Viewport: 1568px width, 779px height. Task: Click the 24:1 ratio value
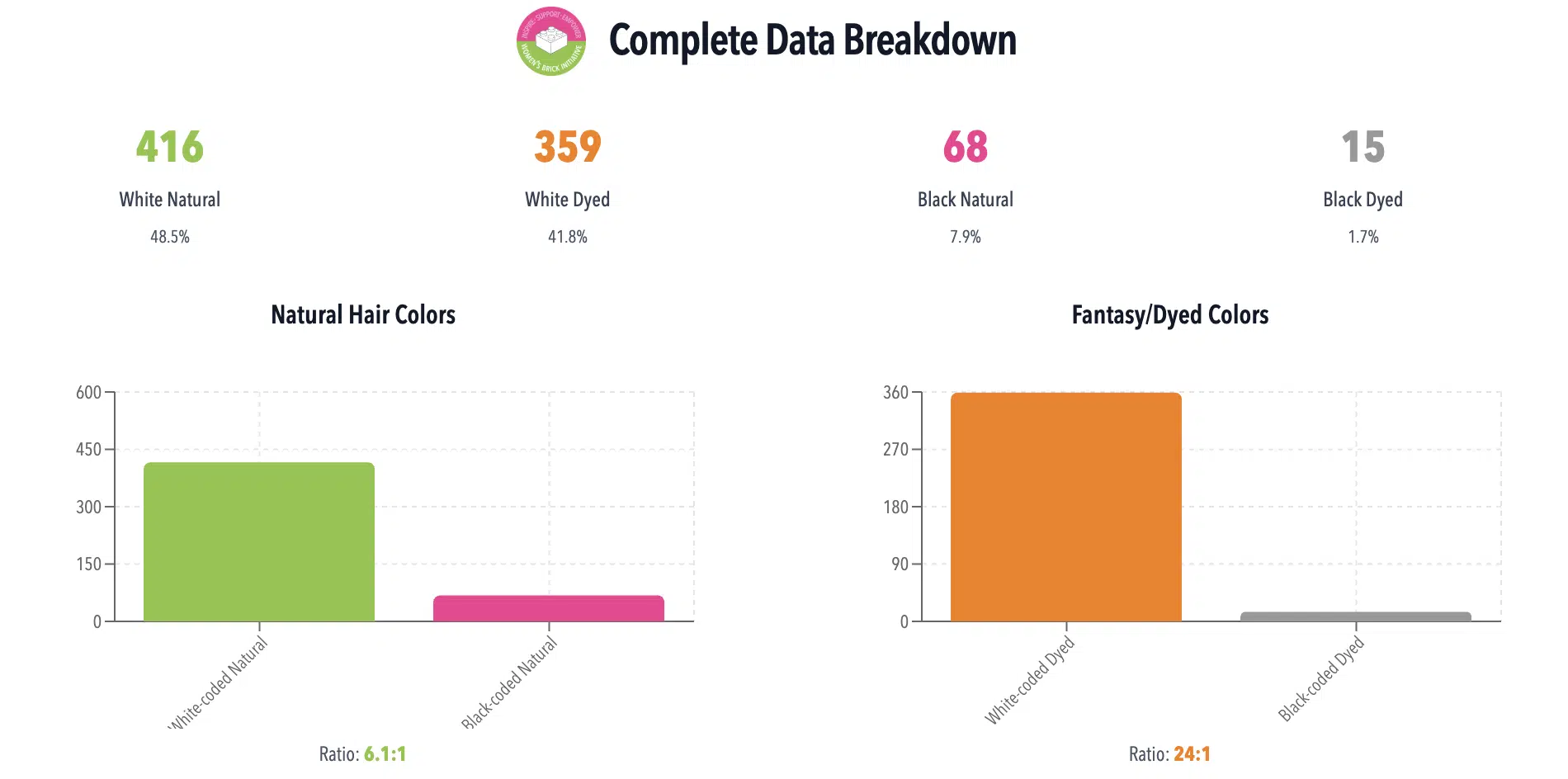[1192, 754]
